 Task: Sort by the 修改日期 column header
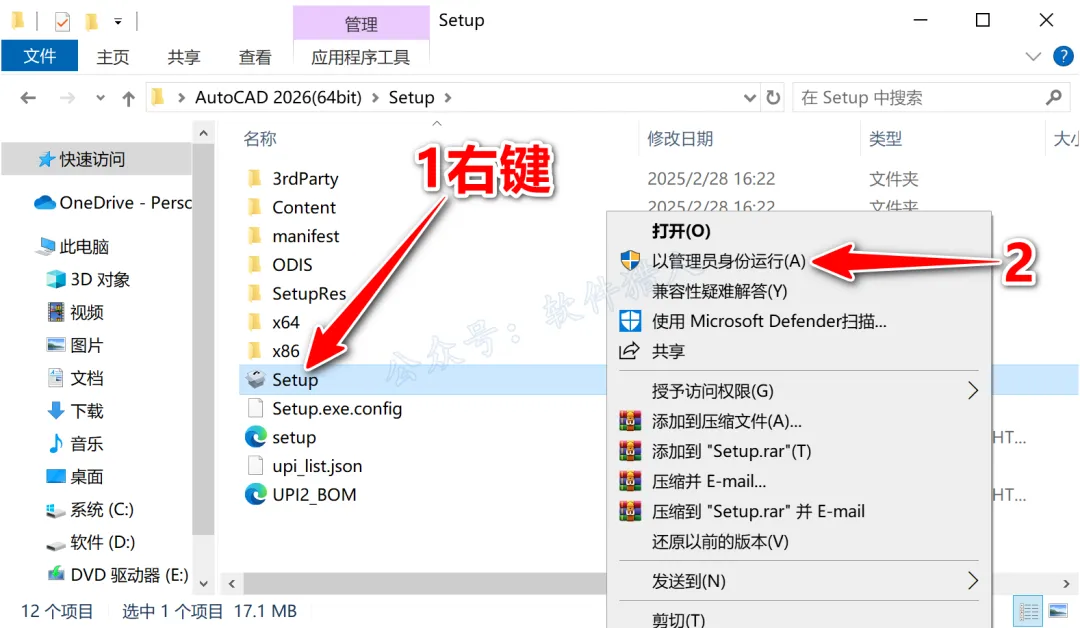coord(679,138)
